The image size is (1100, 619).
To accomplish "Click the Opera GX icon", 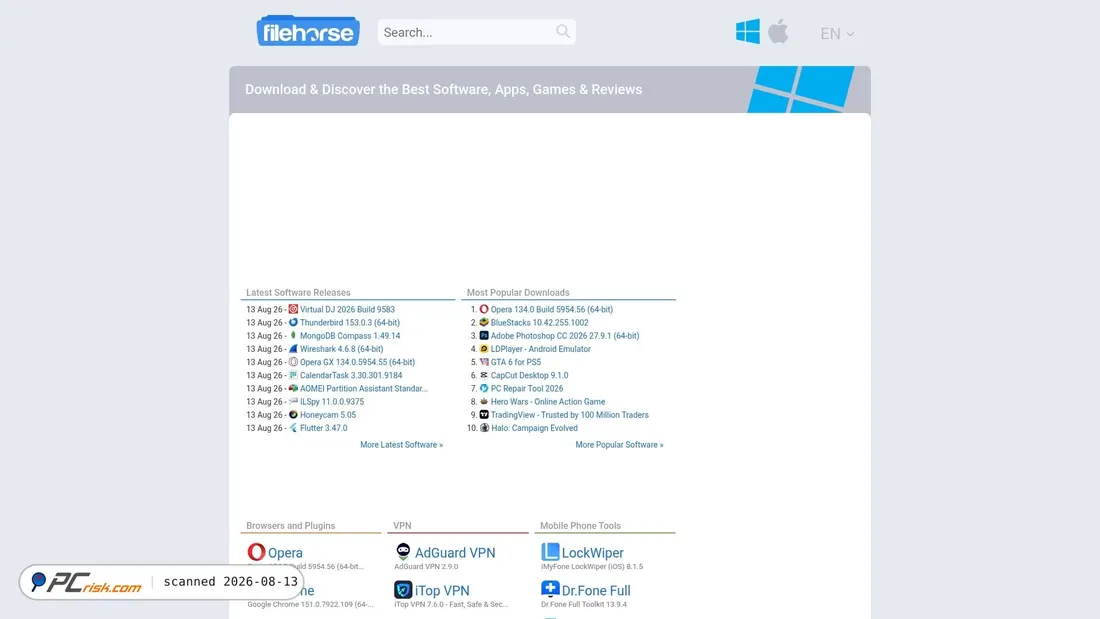I will pos(293,362).
